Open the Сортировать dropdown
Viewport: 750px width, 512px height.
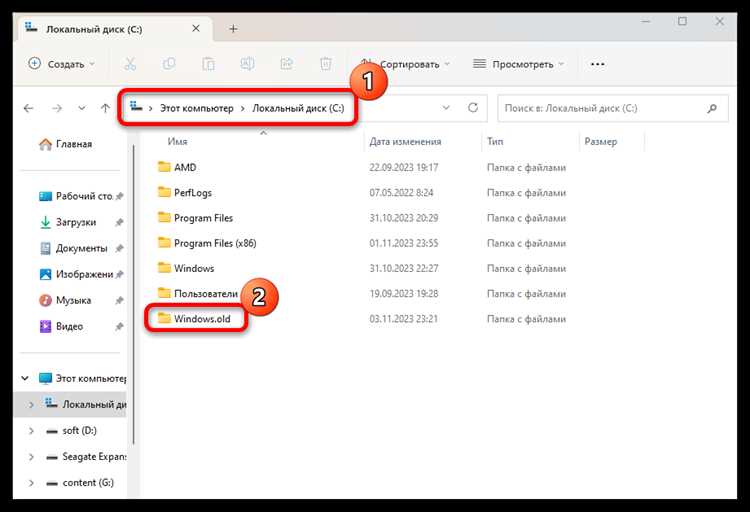pos(405,64)
